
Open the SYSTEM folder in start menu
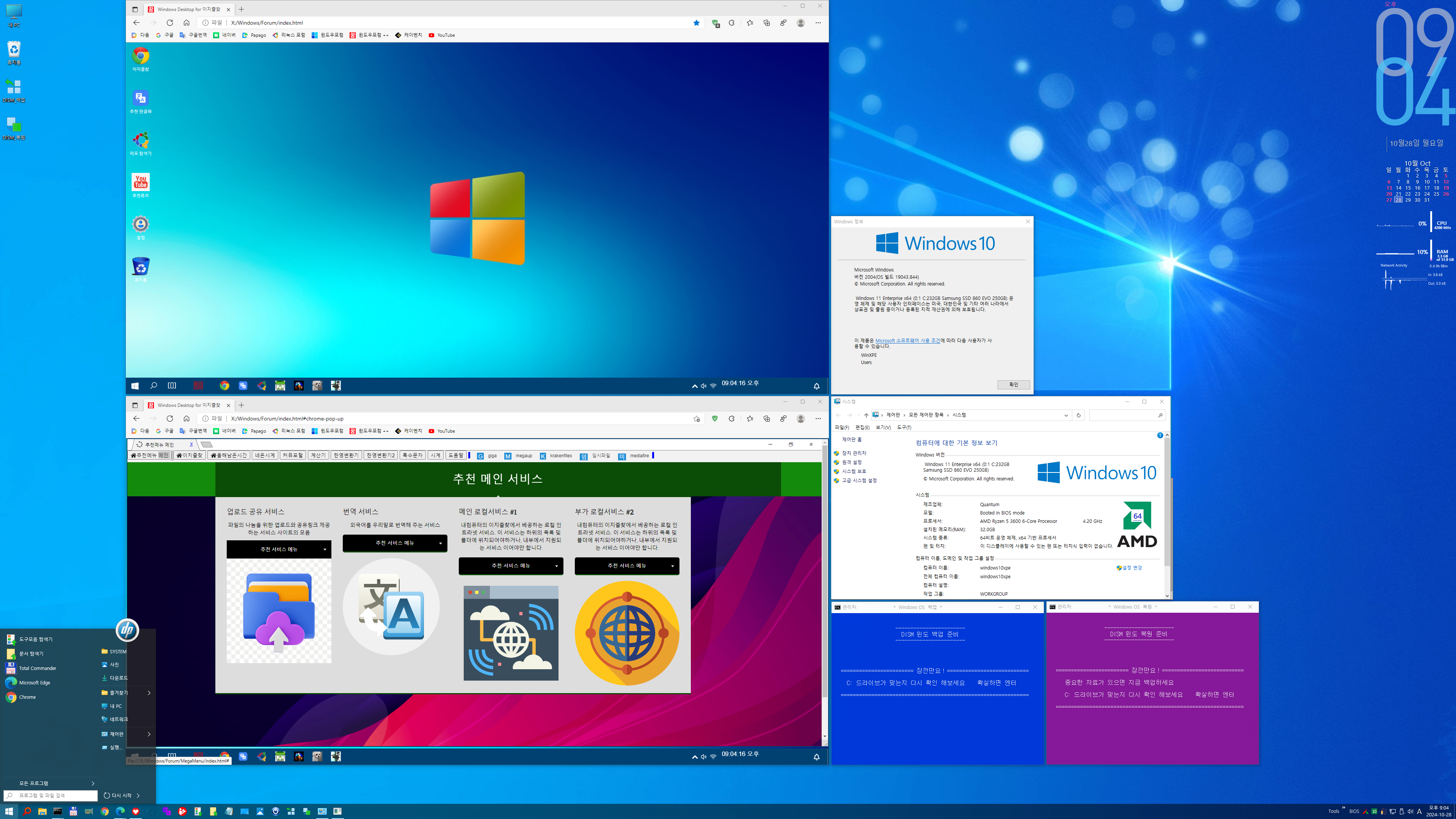click(x=114, y=651)
